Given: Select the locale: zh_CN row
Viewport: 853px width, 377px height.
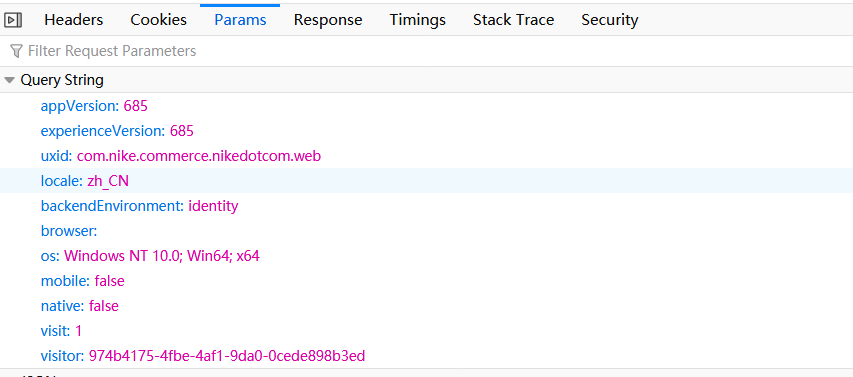Looking at the screenshot, I should (x=426, y=181).
